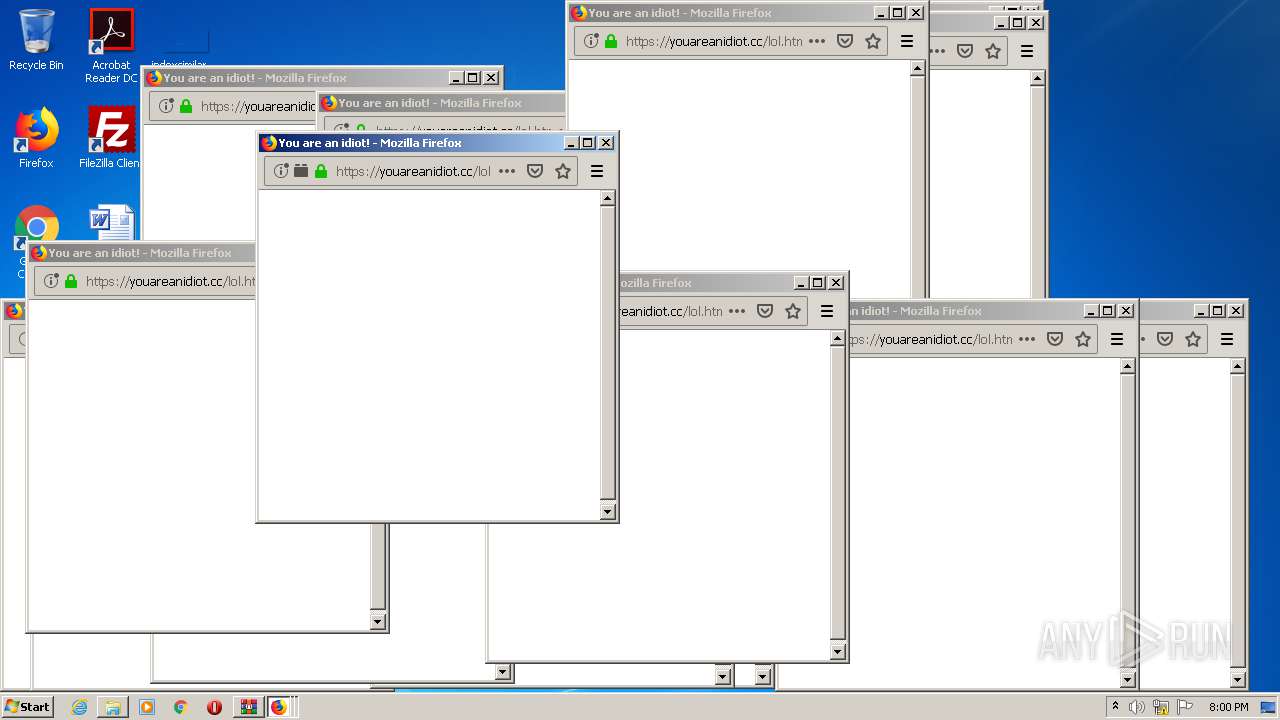Focus the URL field in the frontmost Firefox window
1280x720 pixels.
[413, 171]
